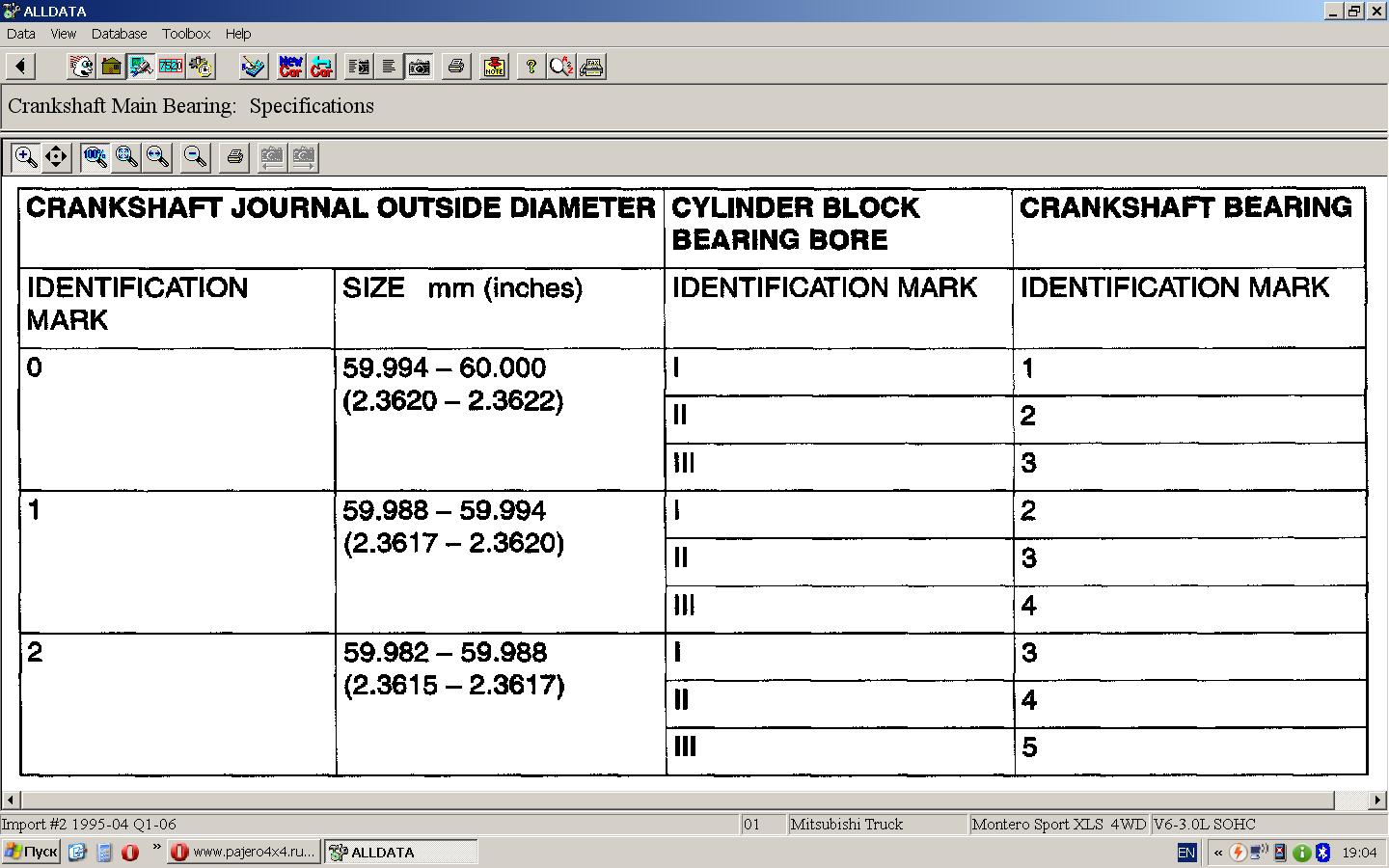Toggle the pan move arrows tool
The width and height of the screenshot is (1389, 868).
57,156
